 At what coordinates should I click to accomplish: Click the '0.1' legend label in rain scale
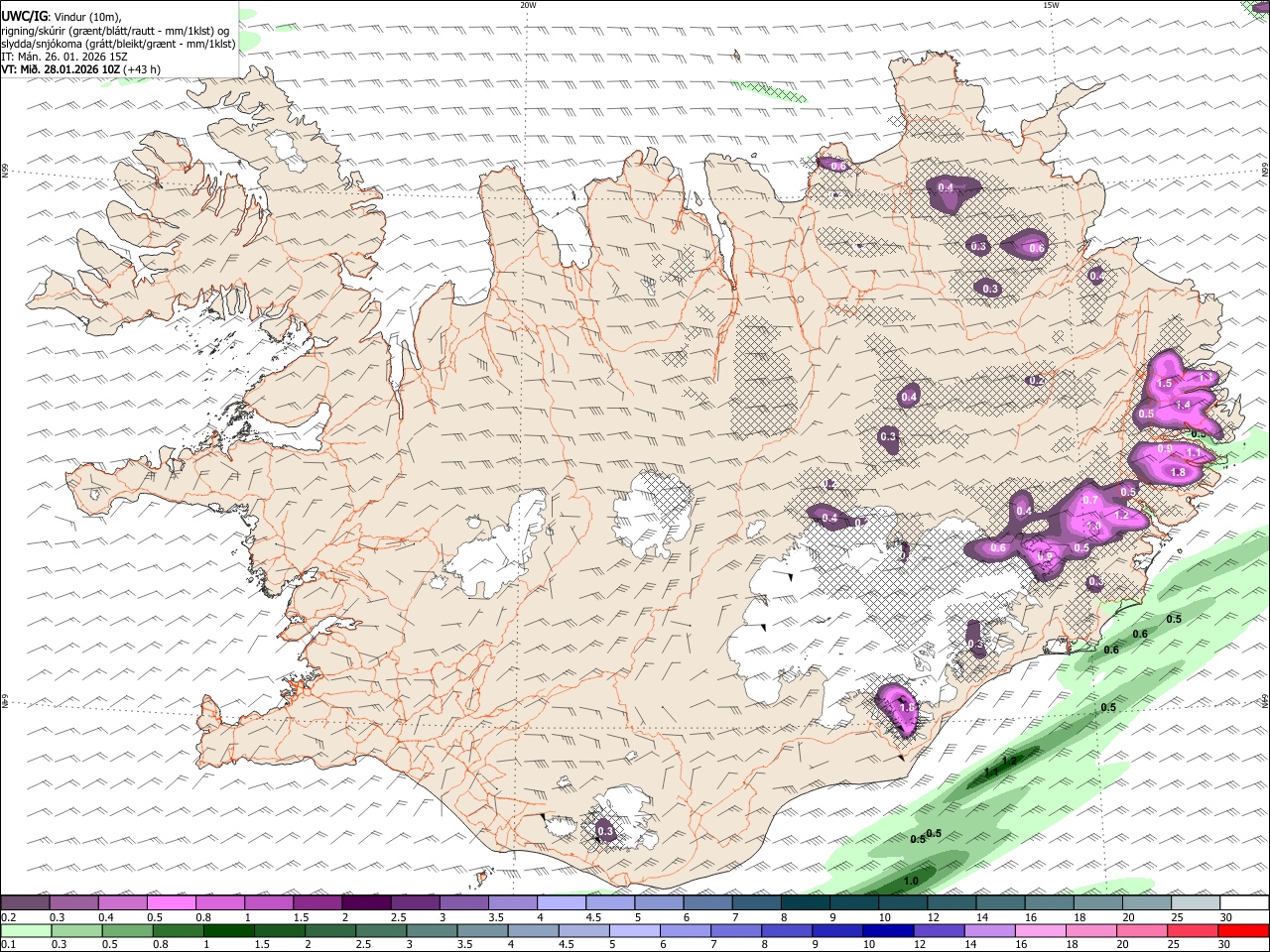pyautogui.click(x=8, y=945)
